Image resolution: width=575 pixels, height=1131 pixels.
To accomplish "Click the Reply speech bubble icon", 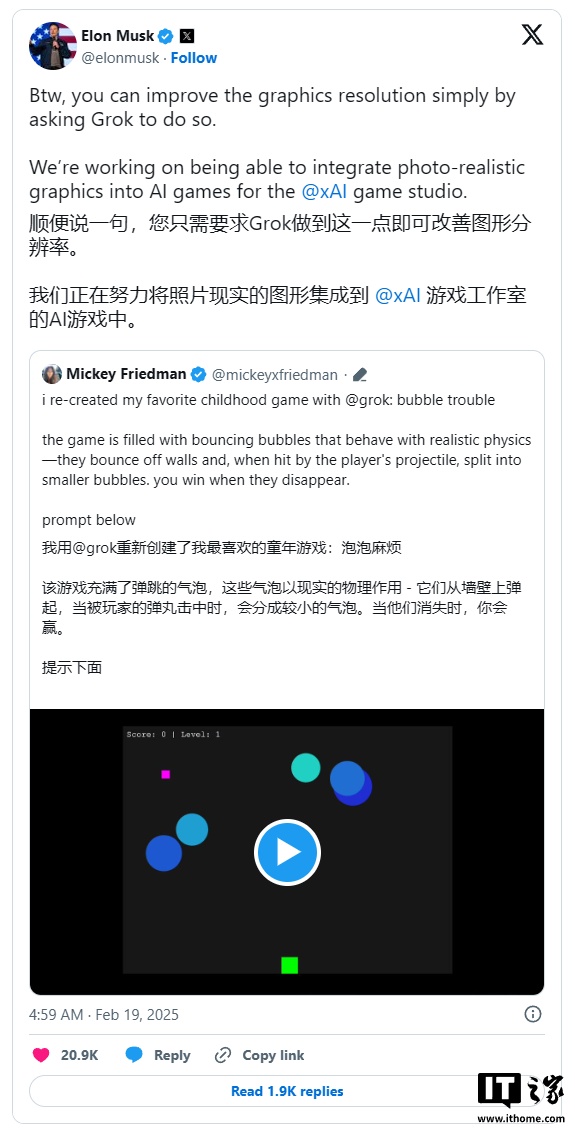I will coord(134,1055).
